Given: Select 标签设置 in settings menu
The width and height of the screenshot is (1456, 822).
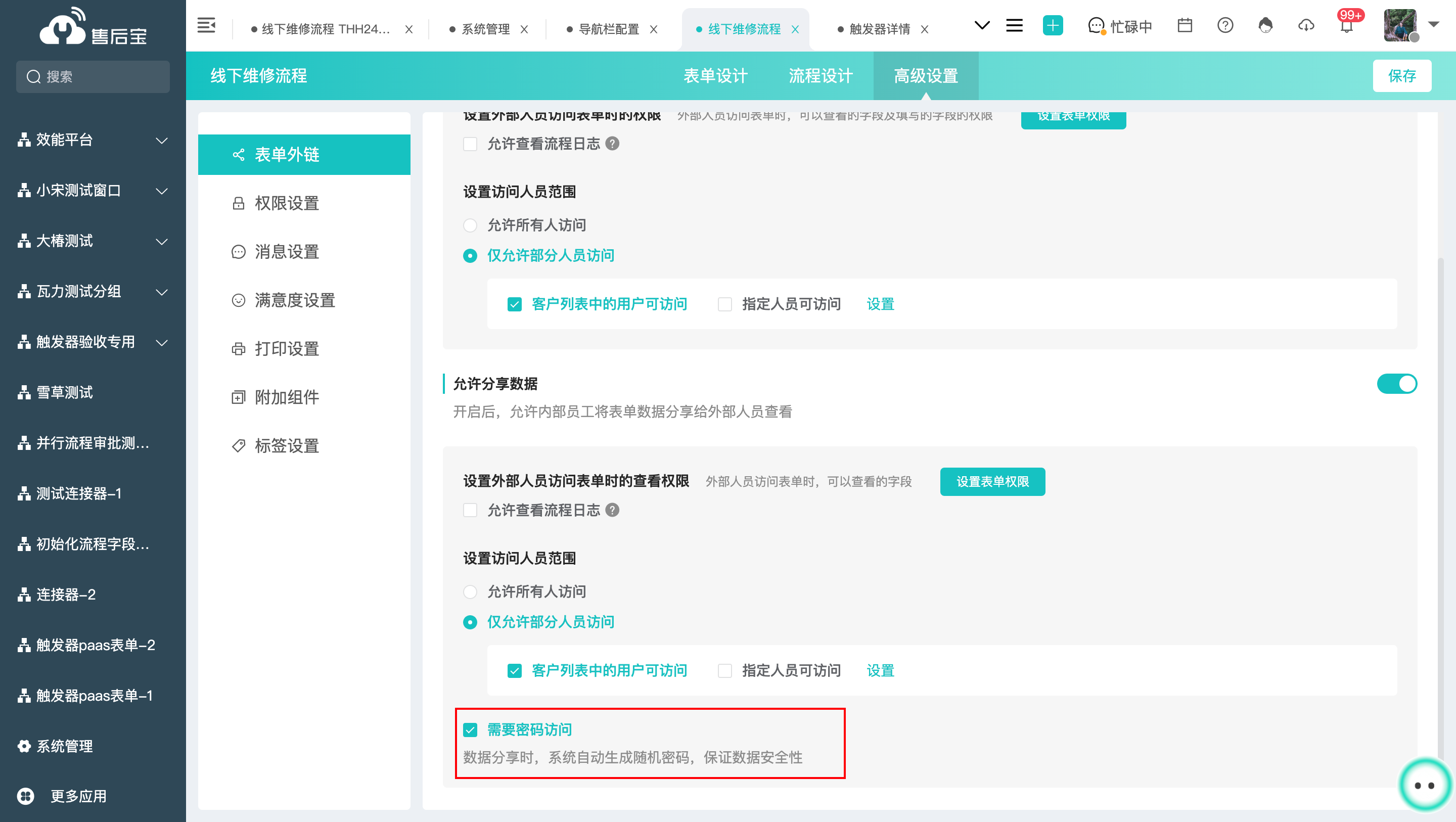Looking at the screenshot, I should pos(304,446).
